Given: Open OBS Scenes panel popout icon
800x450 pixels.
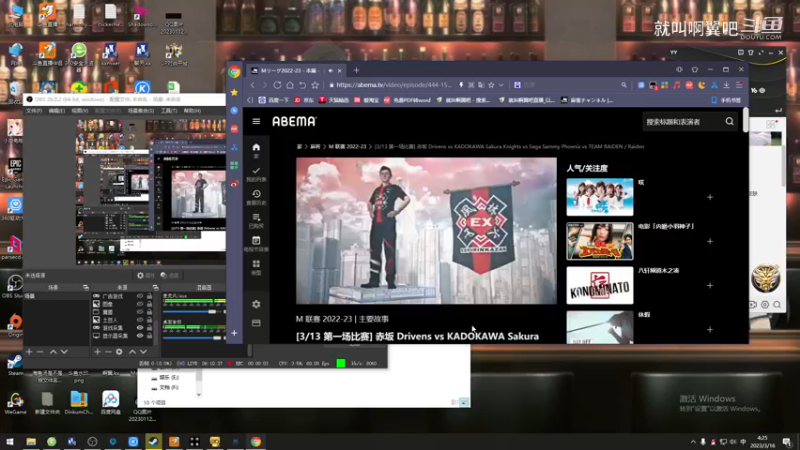Looking at the screenshot, I should tap(86, 288).
